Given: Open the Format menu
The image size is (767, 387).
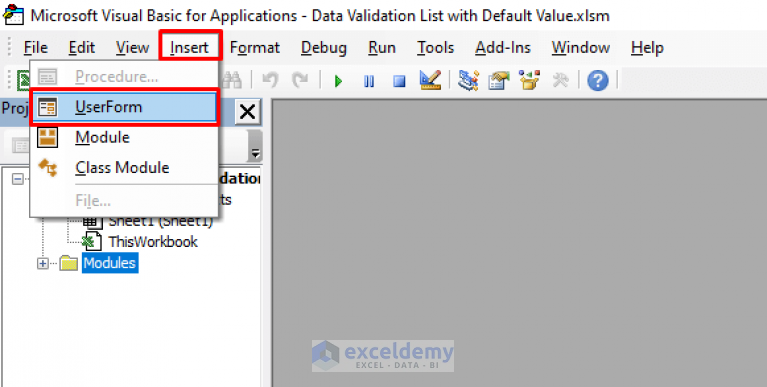Looking at the screenshot, I should 255,47.
